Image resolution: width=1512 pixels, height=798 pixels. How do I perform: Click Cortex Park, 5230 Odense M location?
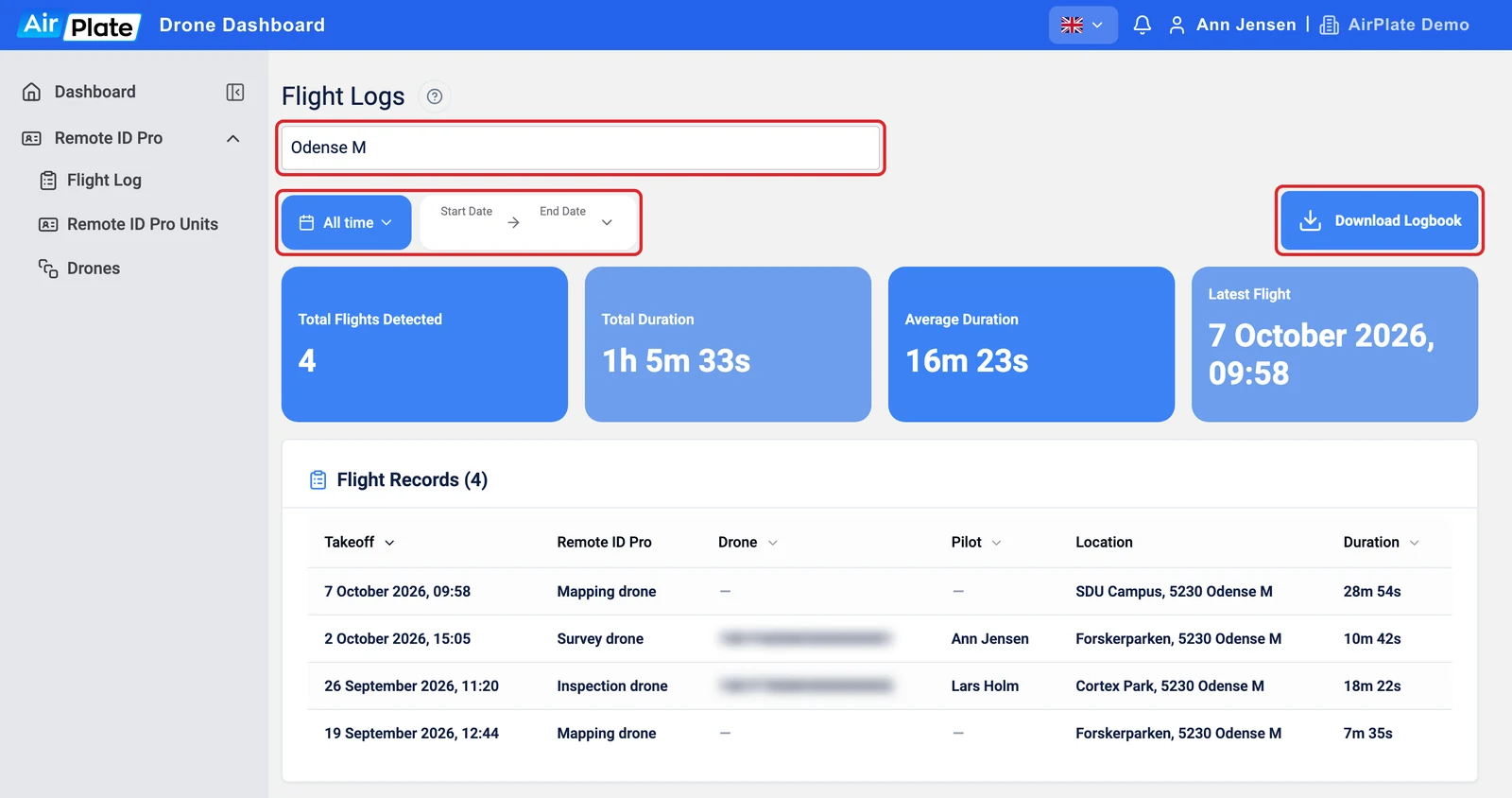pyautogui.click(x=1170, y=686)
